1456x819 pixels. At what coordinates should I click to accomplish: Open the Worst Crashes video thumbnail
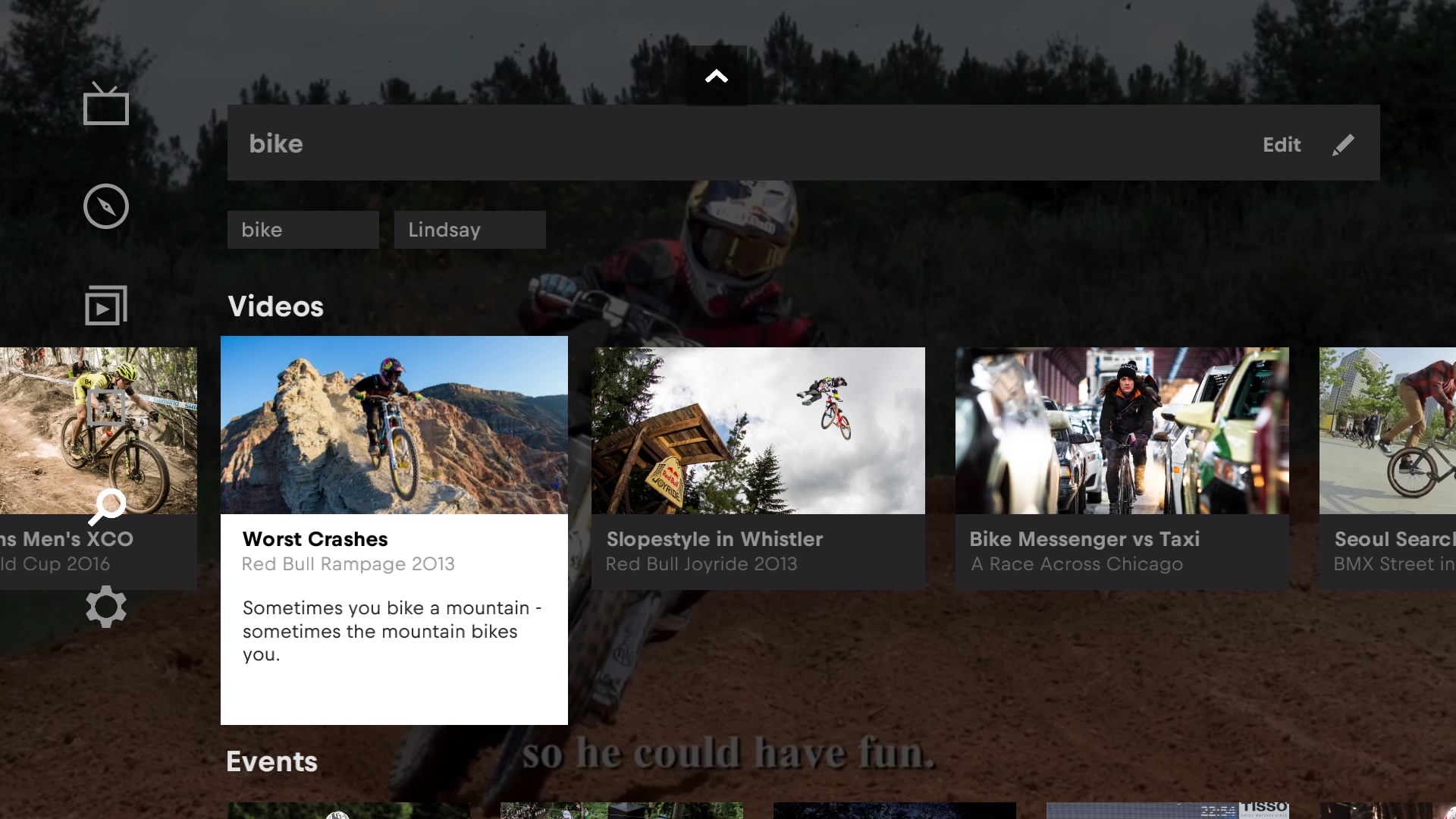394,425
